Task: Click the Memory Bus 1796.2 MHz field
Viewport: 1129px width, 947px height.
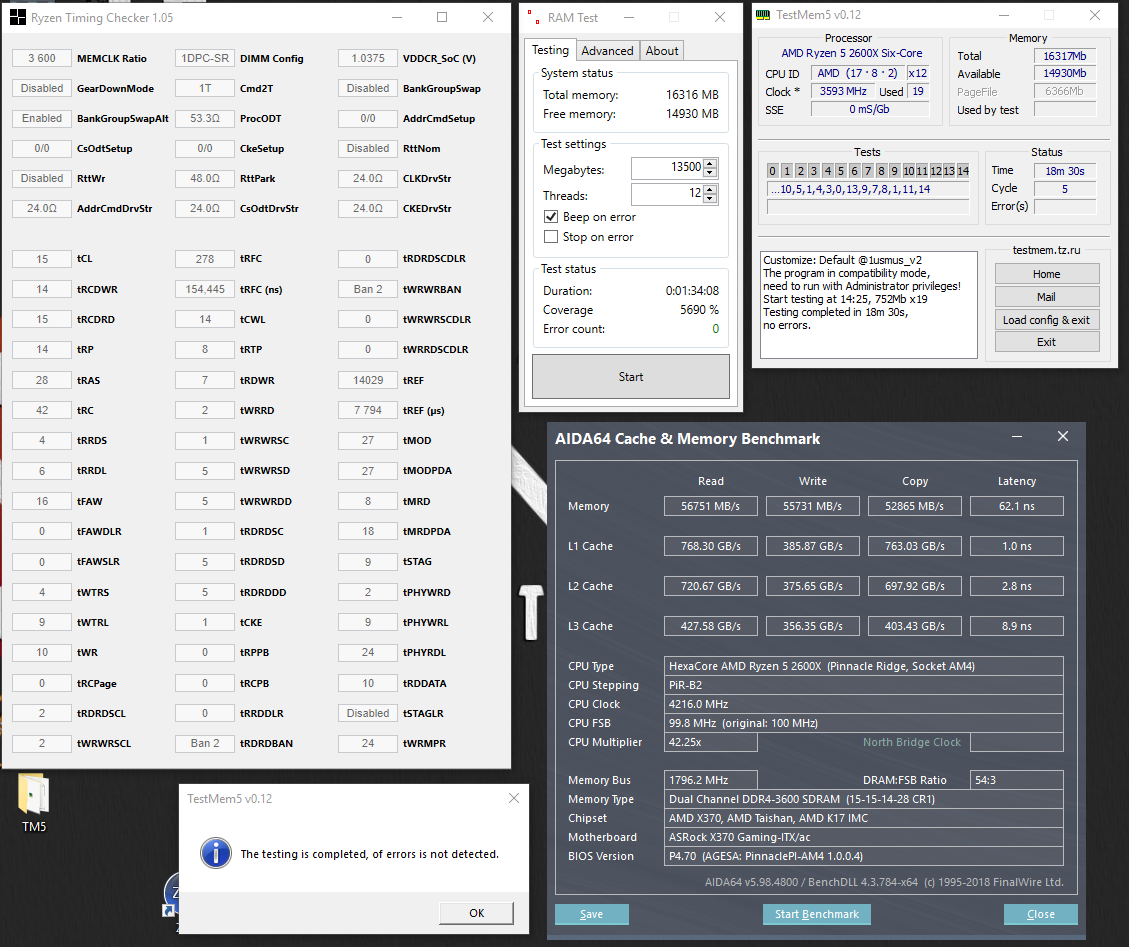Action: click(x=711, y=780)
